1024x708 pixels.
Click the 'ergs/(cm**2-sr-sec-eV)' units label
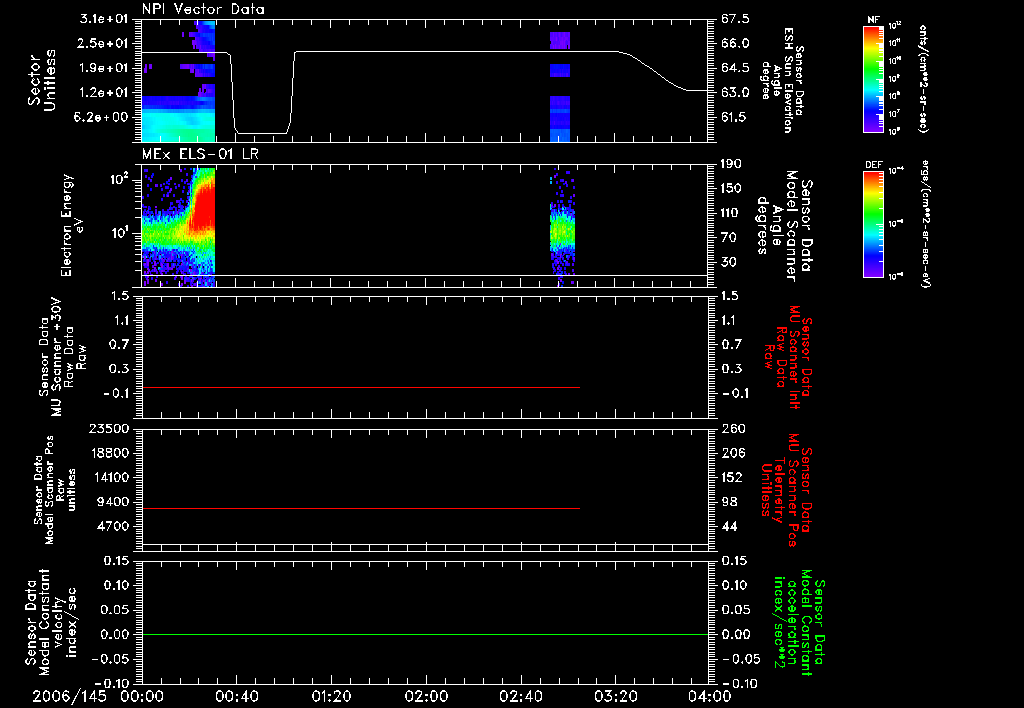click(924, 224)
